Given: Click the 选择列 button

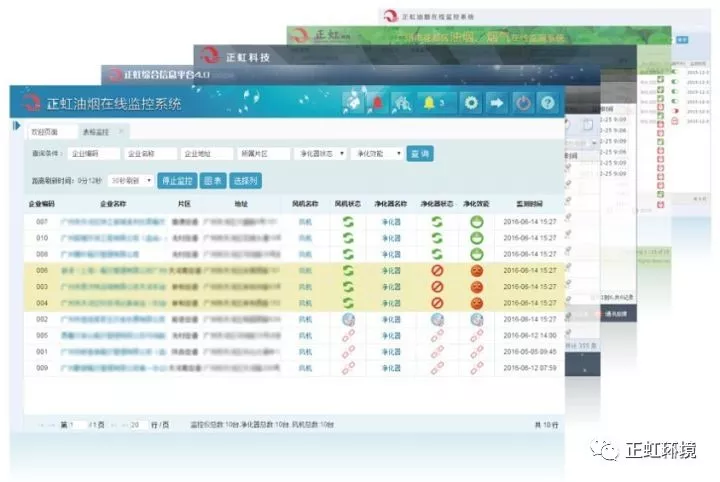Looking at the screenshot, I should [245, 181].
